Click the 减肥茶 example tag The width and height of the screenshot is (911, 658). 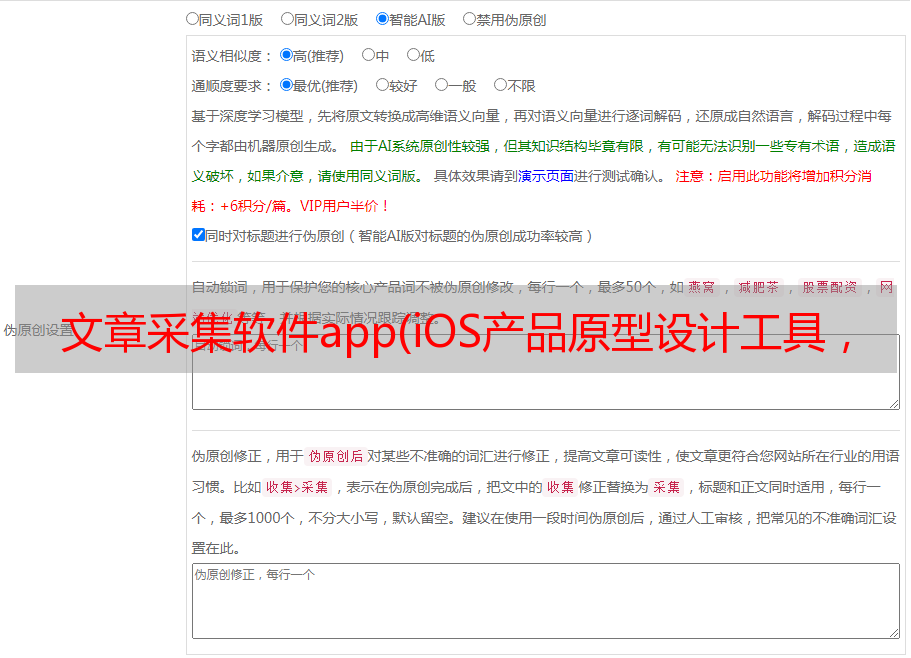click(x=759, y=287)
